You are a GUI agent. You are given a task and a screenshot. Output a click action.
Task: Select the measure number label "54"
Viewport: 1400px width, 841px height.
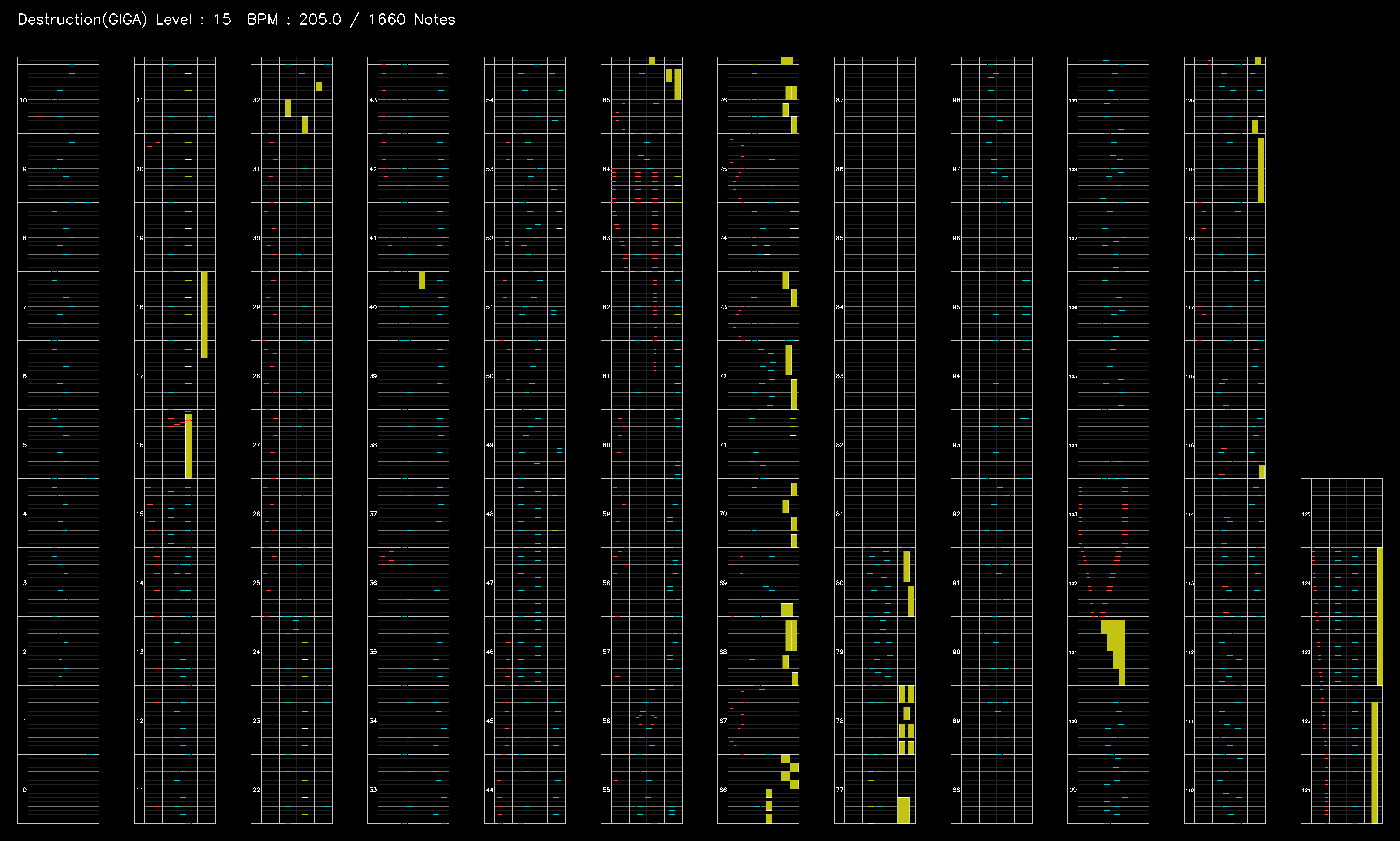[x=490, y=100]
